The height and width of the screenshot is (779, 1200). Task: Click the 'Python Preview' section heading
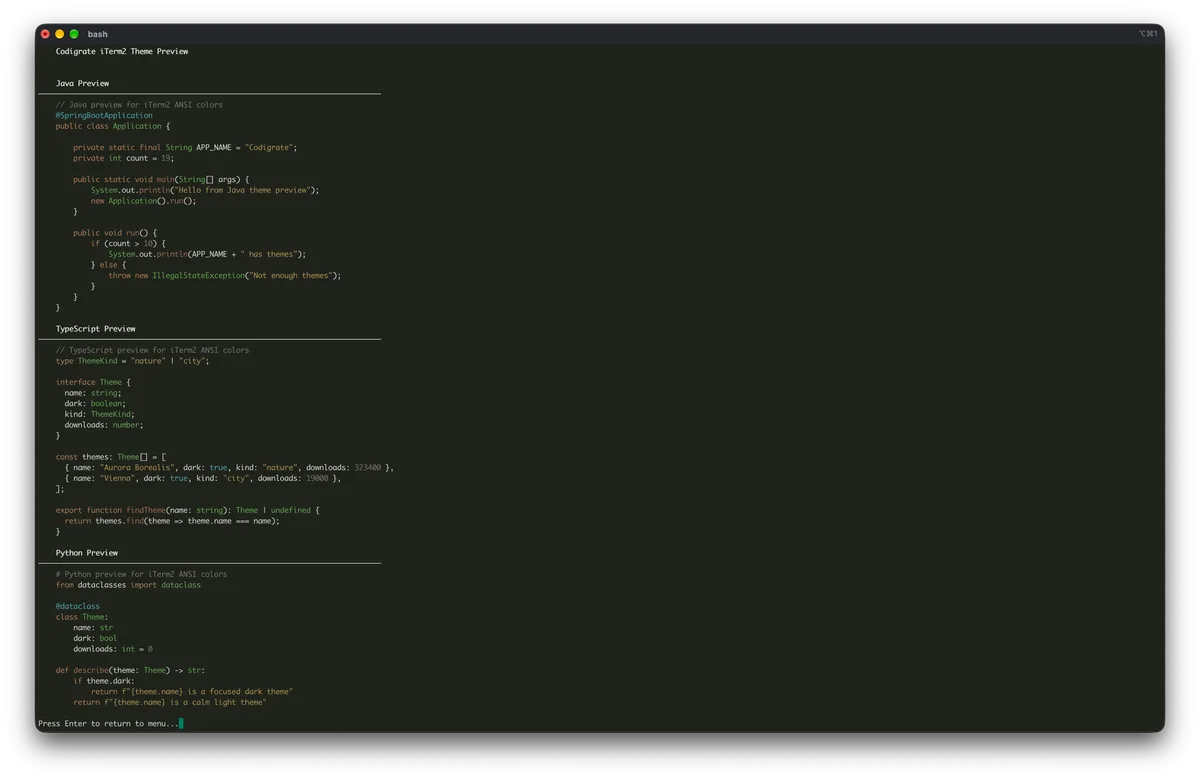[87, 552]
